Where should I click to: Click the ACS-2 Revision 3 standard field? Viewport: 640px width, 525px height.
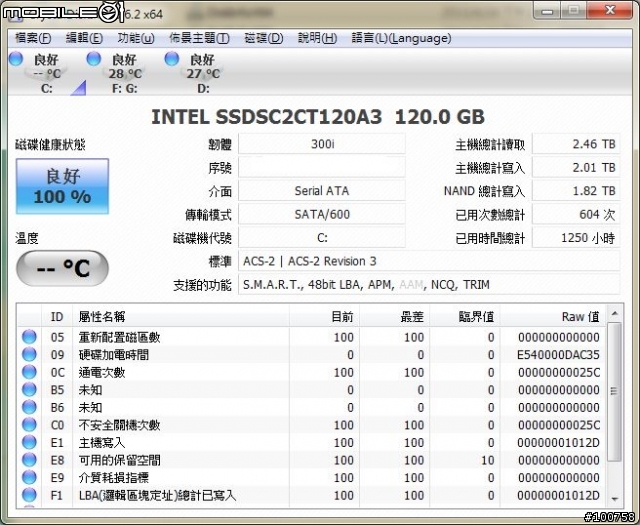pos(429,261)
